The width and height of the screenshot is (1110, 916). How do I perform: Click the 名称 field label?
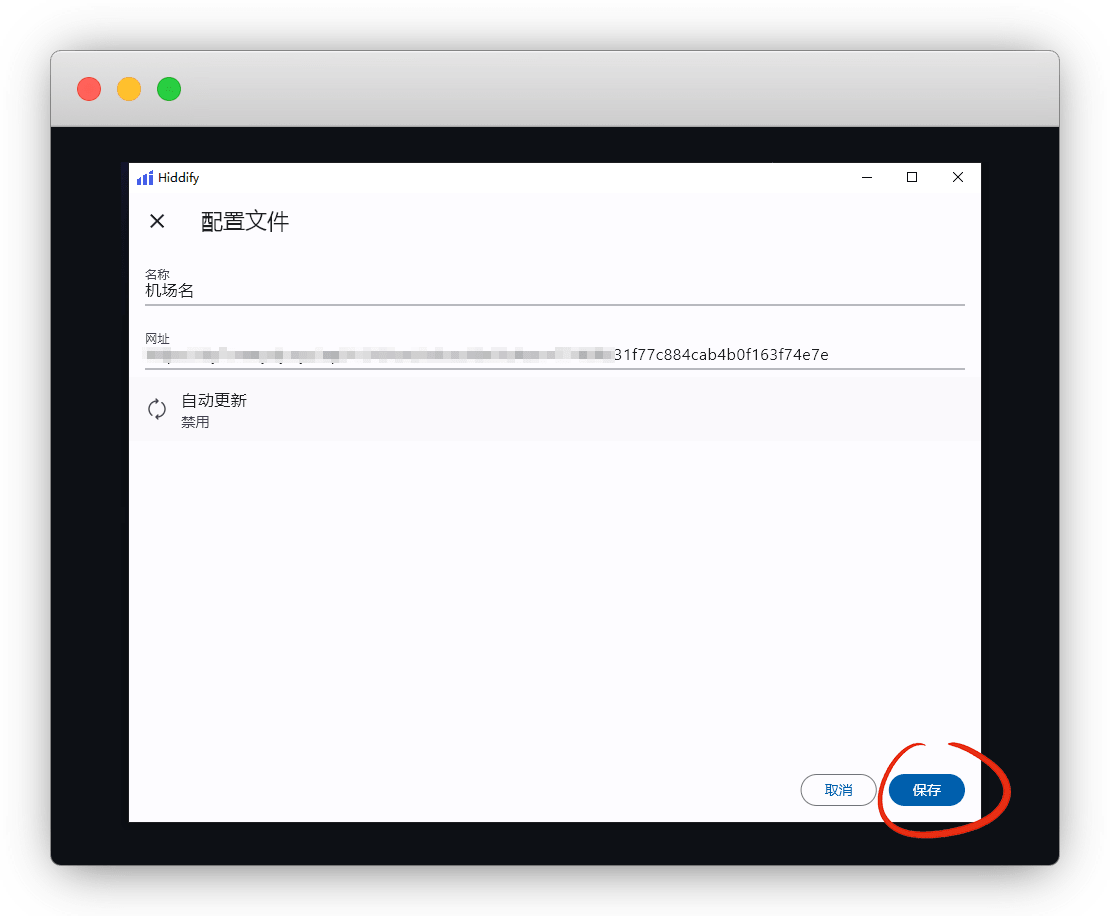pyautogui.click(x=157, y=274)
